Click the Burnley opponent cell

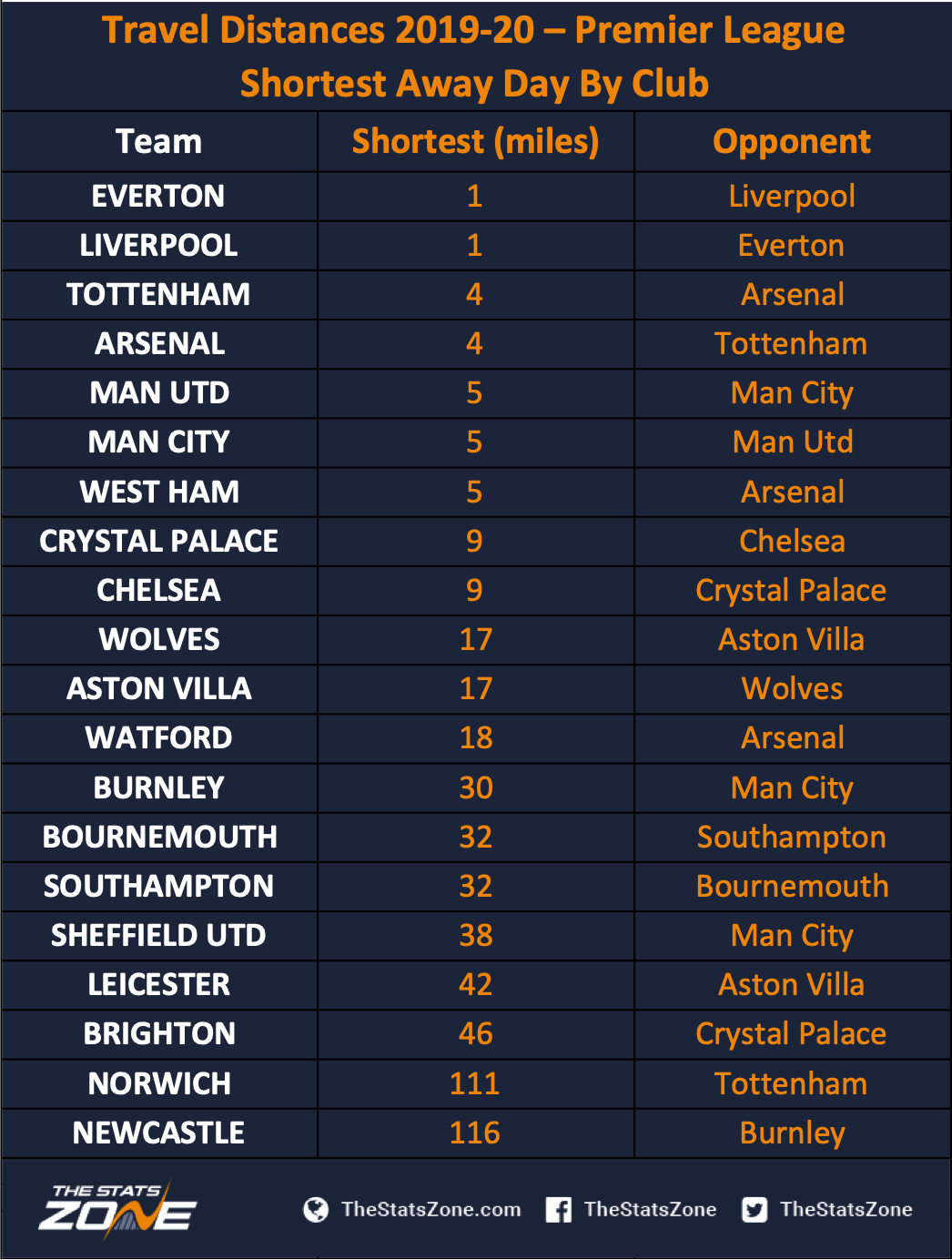click(x=792, y=1133)
